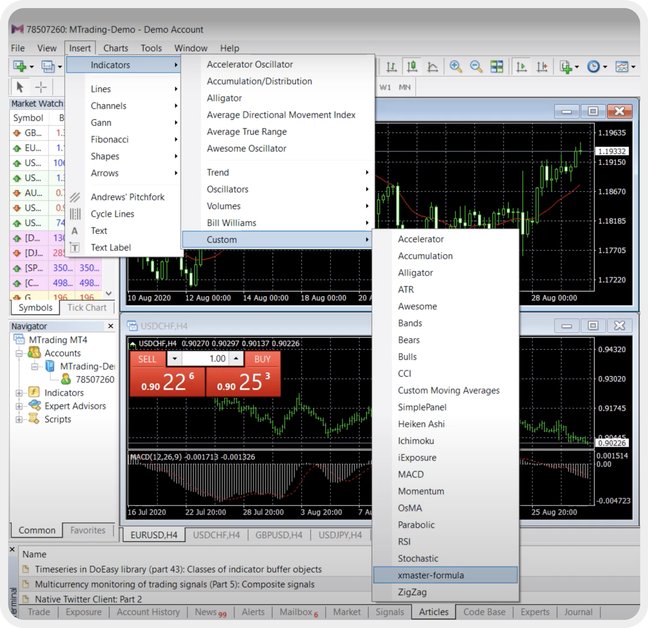Viewport: 648px width, 628px height.
Task: Open the Periods clock icon
Action: tap(594, 67)
